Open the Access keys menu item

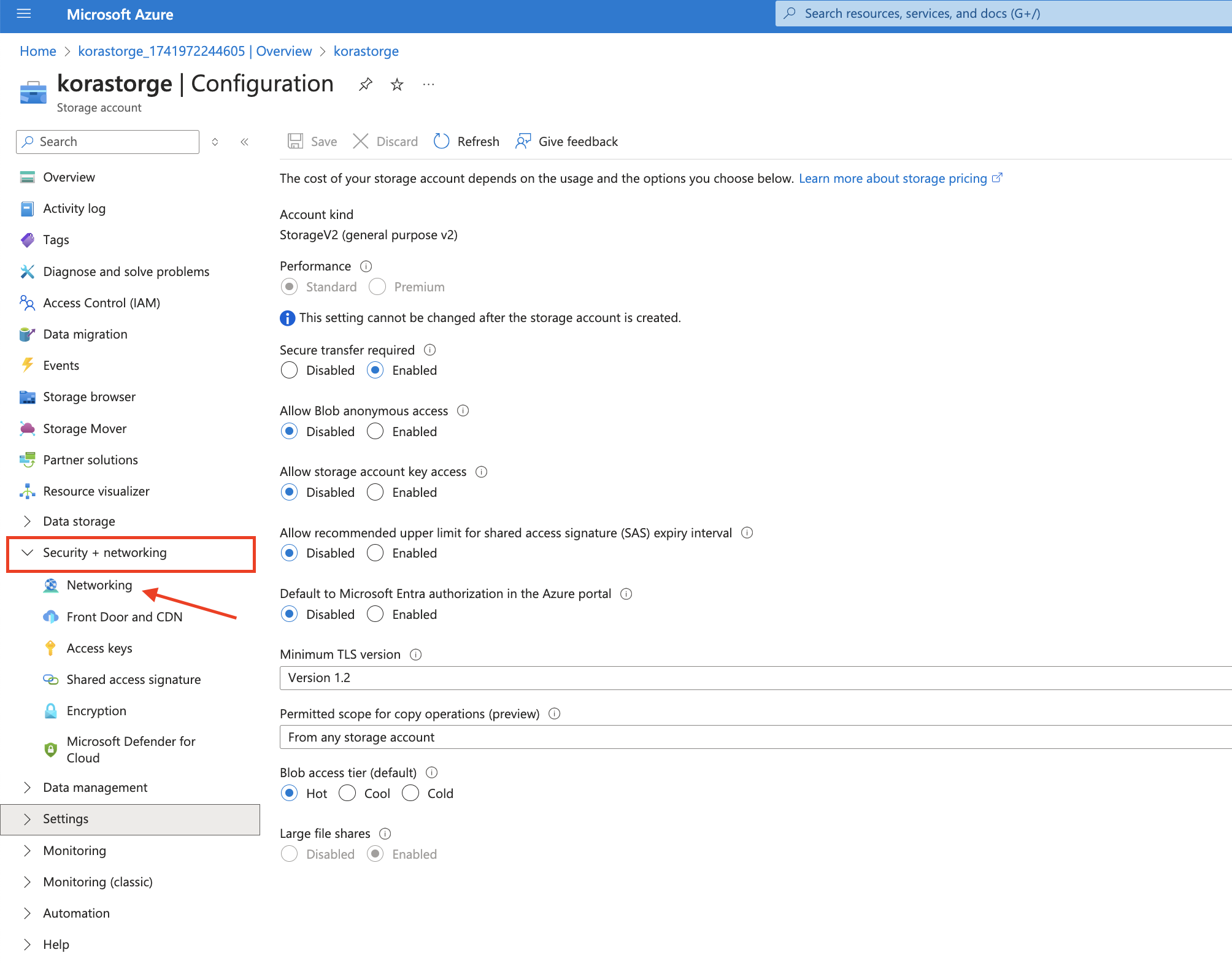coord(99,648)
